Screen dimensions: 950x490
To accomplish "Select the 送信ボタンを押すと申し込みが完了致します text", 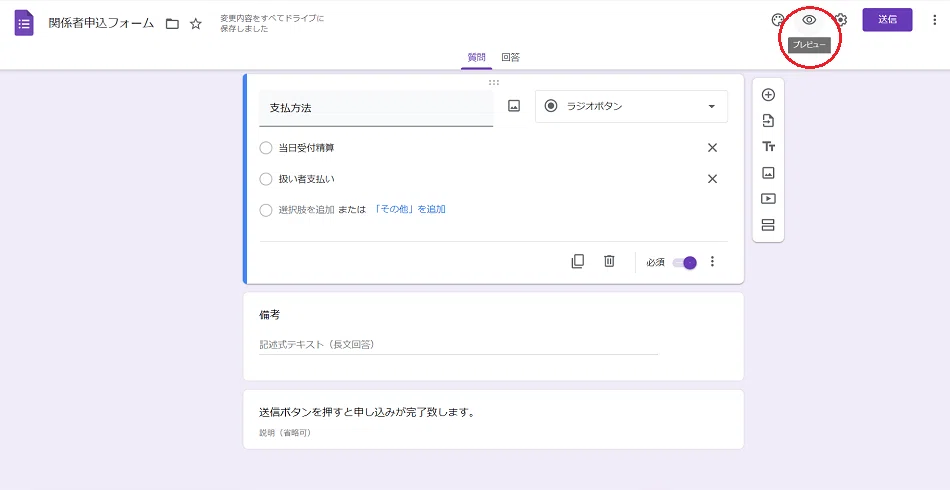I will [x=368, y=412].
